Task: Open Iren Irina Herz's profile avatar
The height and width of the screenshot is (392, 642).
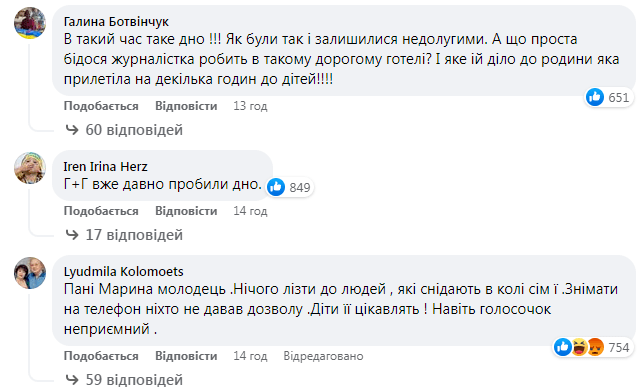Action: click(x=30, y=168)
